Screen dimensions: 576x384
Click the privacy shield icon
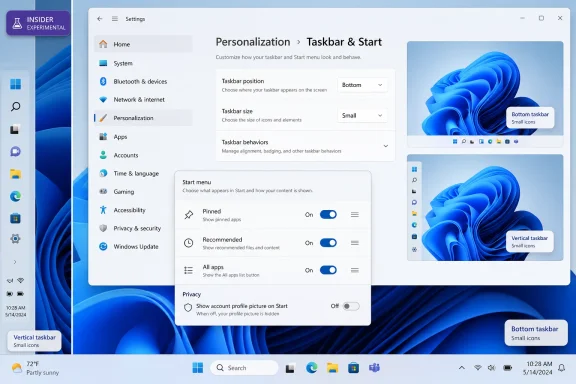(x=188, y=308)
